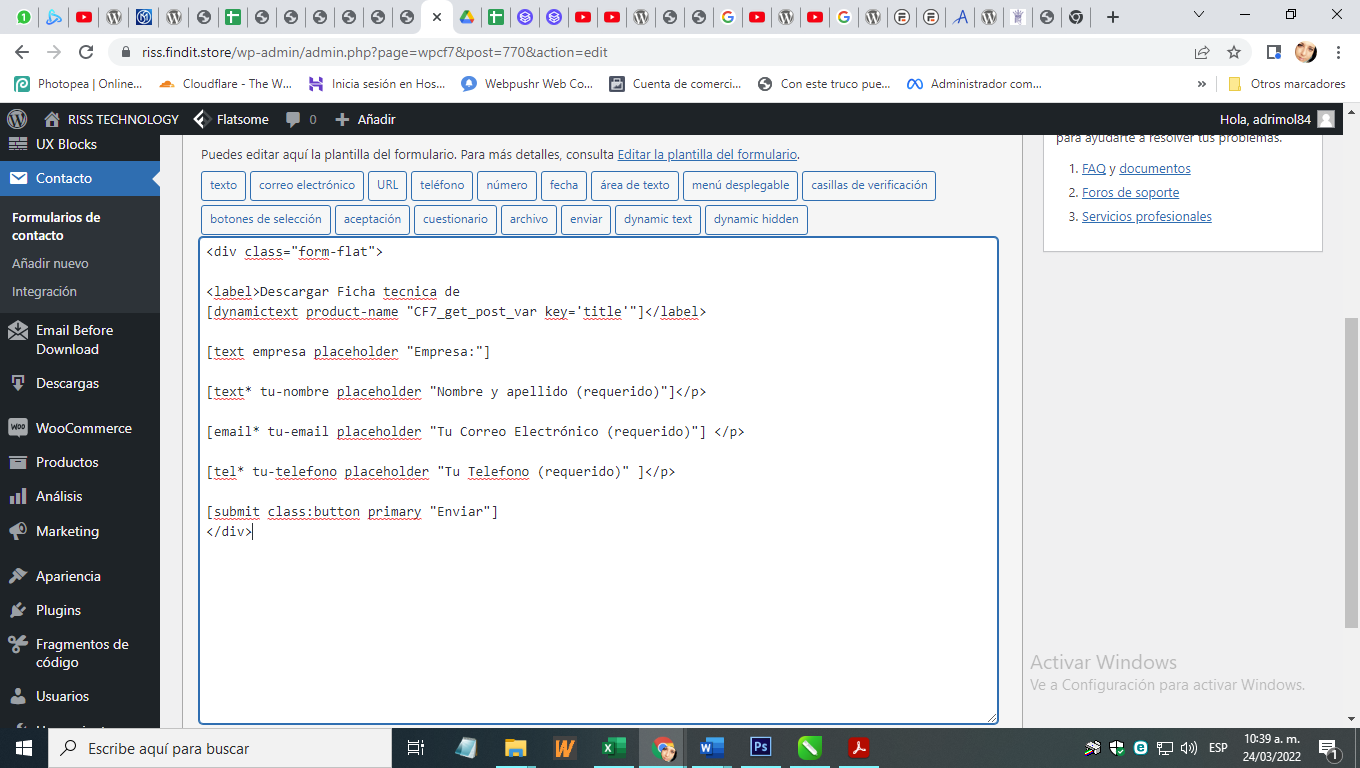Open Añadir nuevo contact form page
The image size is (1360, 768).
50,264
